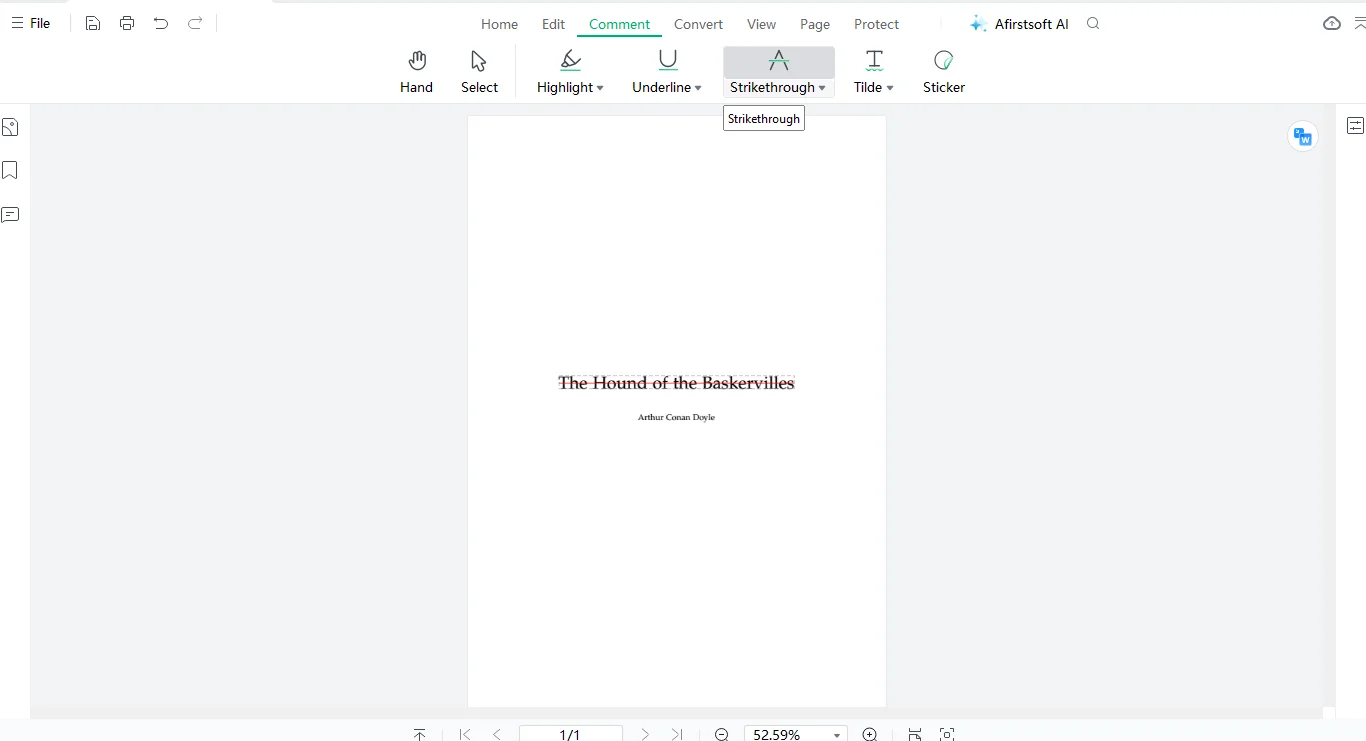The image size is (1366, 741).
Task: Launch Afirstsoft AI assistant
Action: coord(1019,24)
